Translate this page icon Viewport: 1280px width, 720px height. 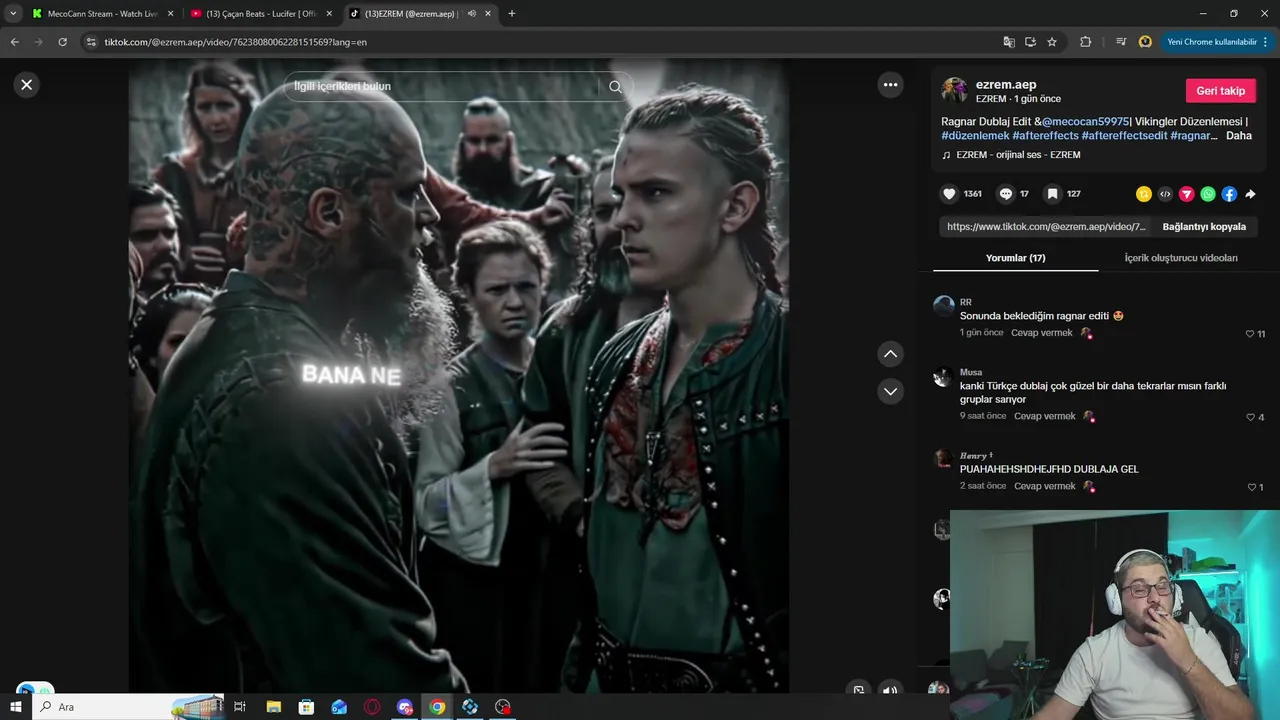(1009, 42)
